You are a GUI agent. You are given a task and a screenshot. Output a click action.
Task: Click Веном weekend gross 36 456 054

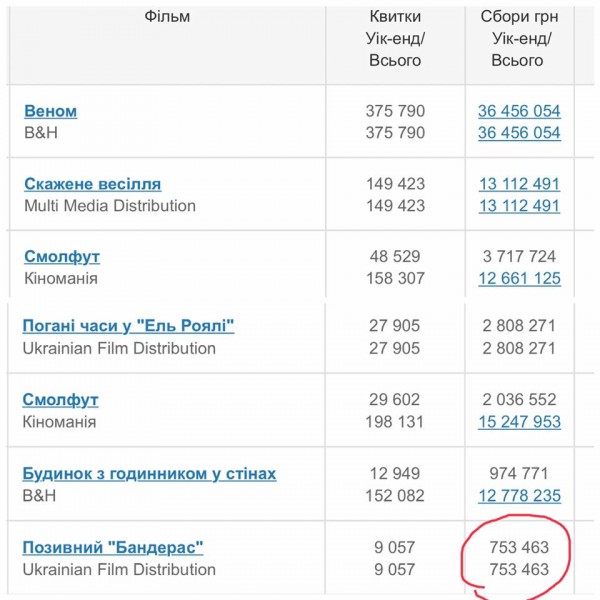click(x=519, y=111)
